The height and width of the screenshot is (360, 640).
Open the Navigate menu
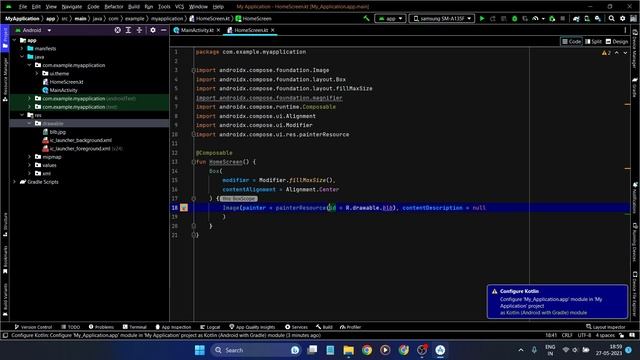point(72,7)
